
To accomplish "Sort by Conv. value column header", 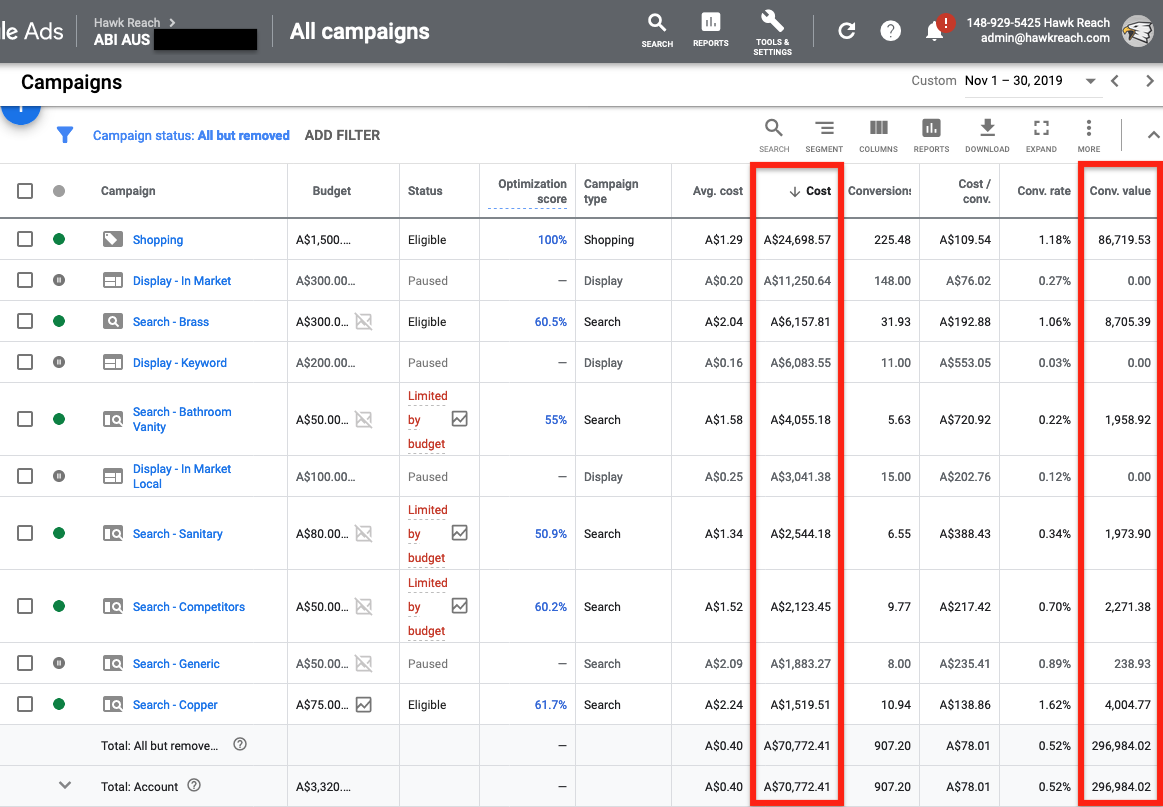I will tap(1120, 191).
